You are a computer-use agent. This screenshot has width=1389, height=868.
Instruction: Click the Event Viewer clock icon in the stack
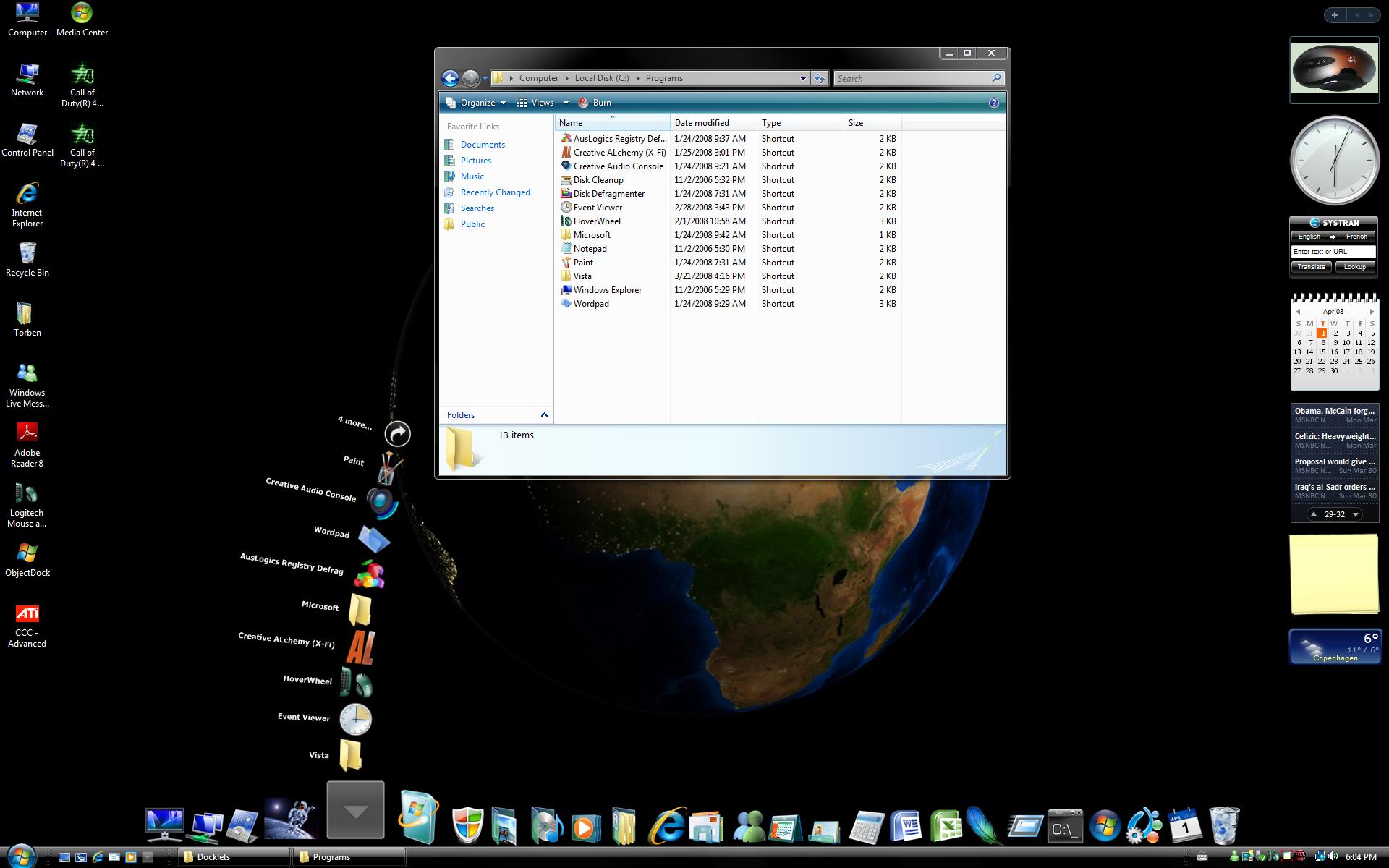pos(356,719)
